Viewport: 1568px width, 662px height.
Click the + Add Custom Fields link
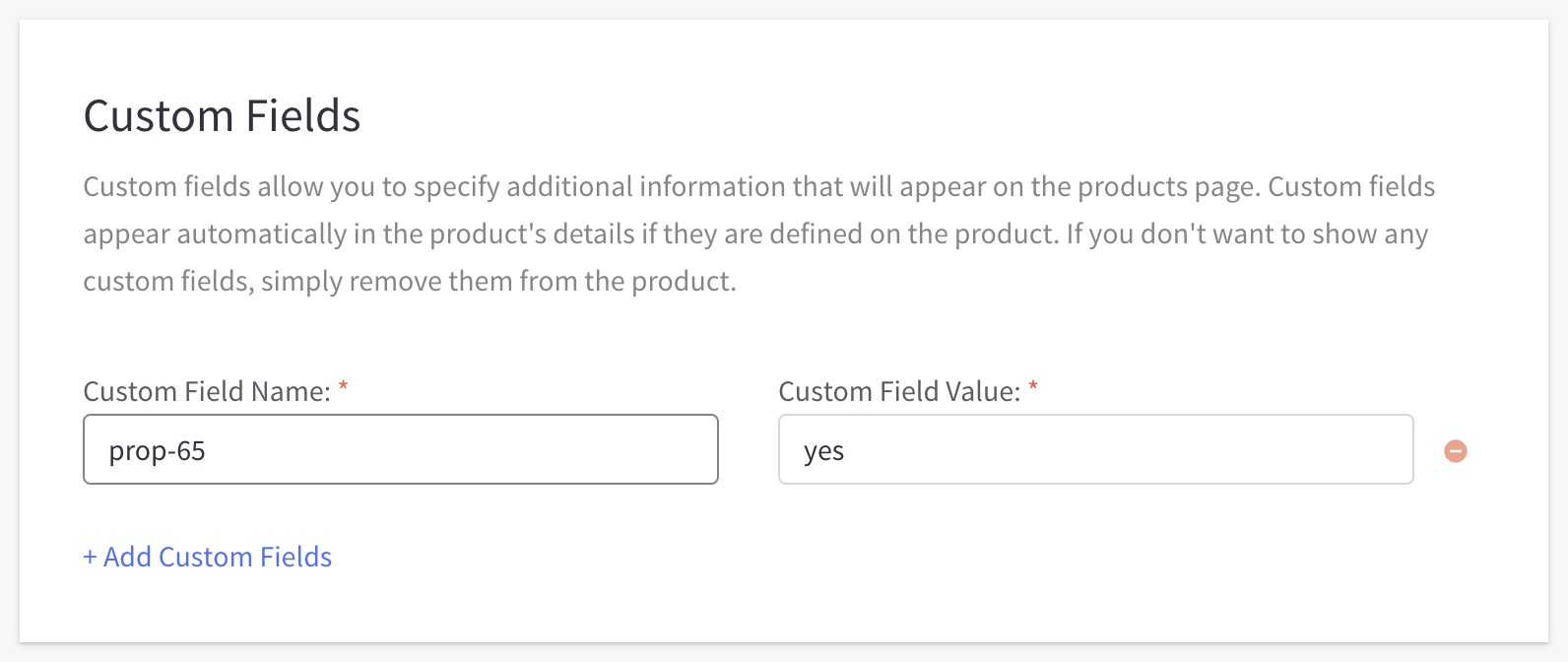click(x=208, y=557)
